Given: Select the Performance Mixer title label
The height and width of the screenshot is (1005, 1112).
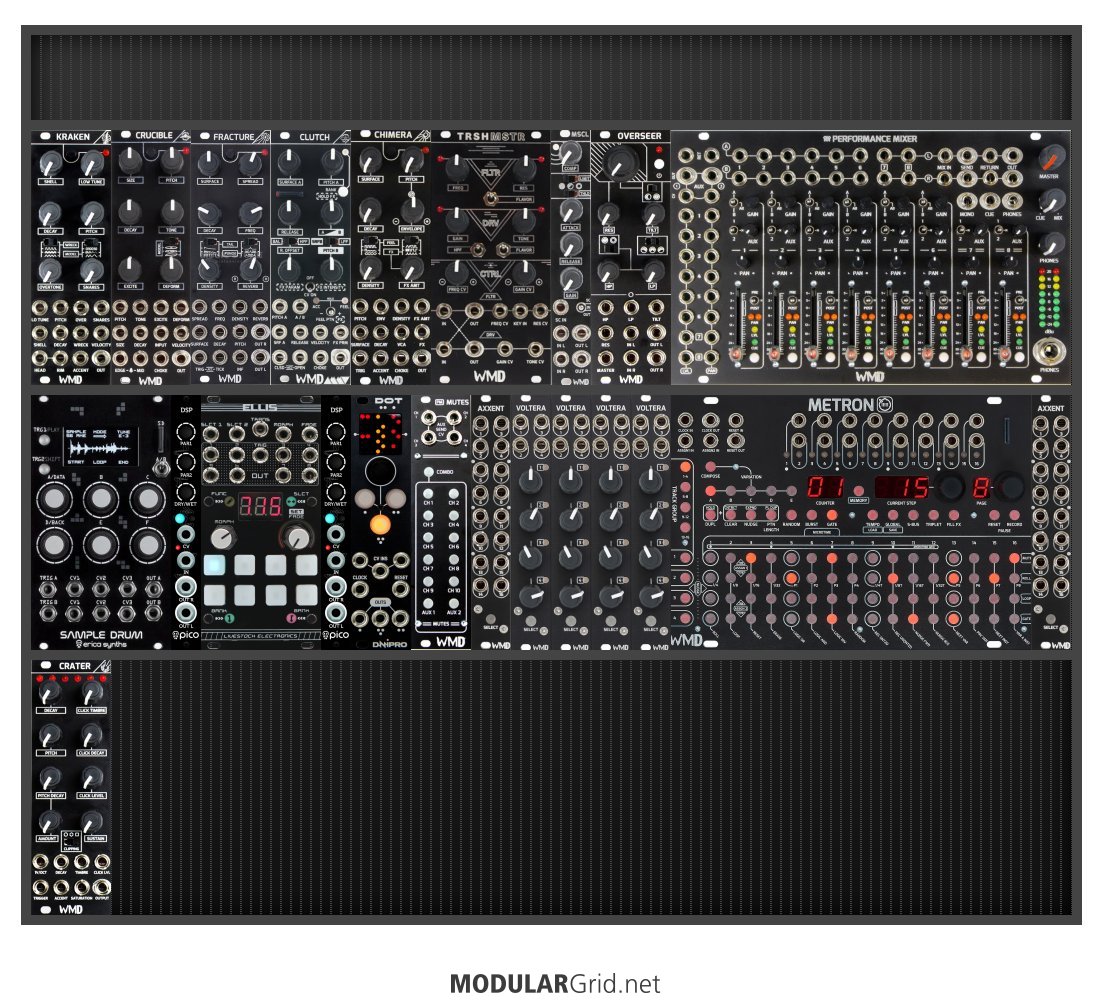Looking at the screenshot, I should tap(870, 139).
